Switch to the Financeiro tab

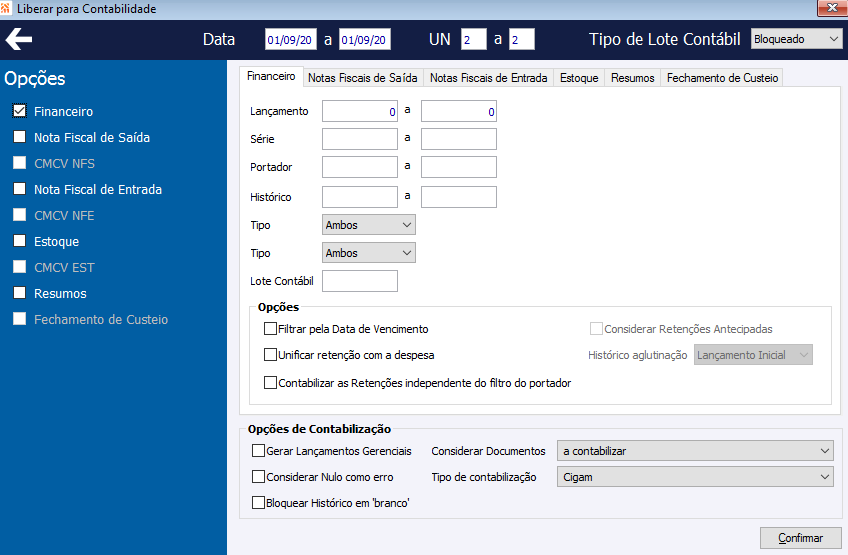(x=271, y=76)
